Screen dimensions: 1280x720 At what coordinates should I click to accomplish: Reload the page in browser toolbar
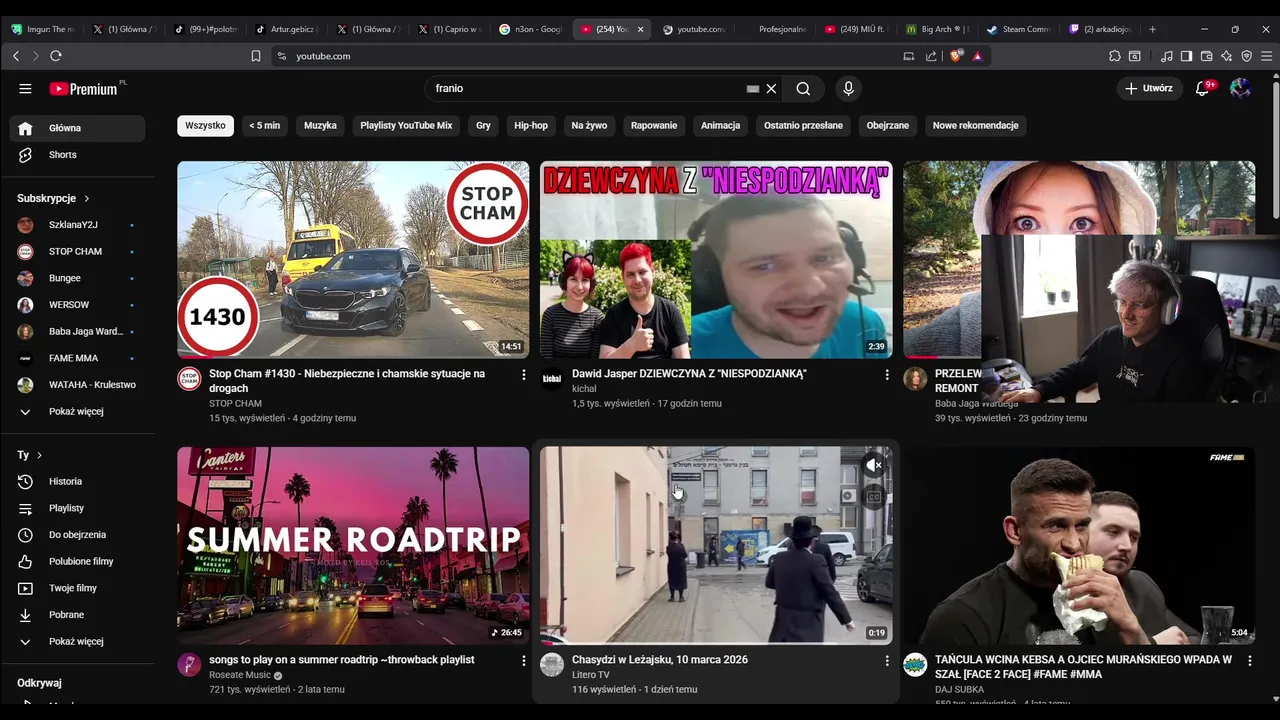click(x=56, y=56)
